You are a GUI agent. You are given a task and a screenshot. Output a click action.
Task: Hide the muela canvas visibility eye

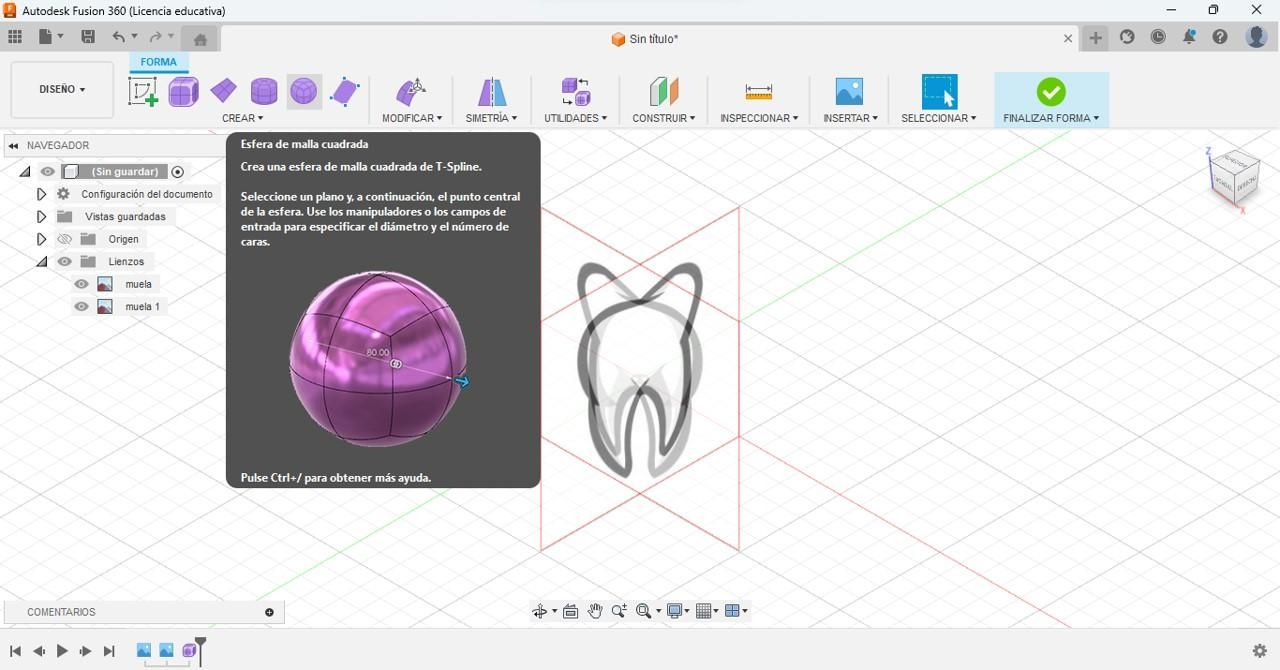(82, 284)
